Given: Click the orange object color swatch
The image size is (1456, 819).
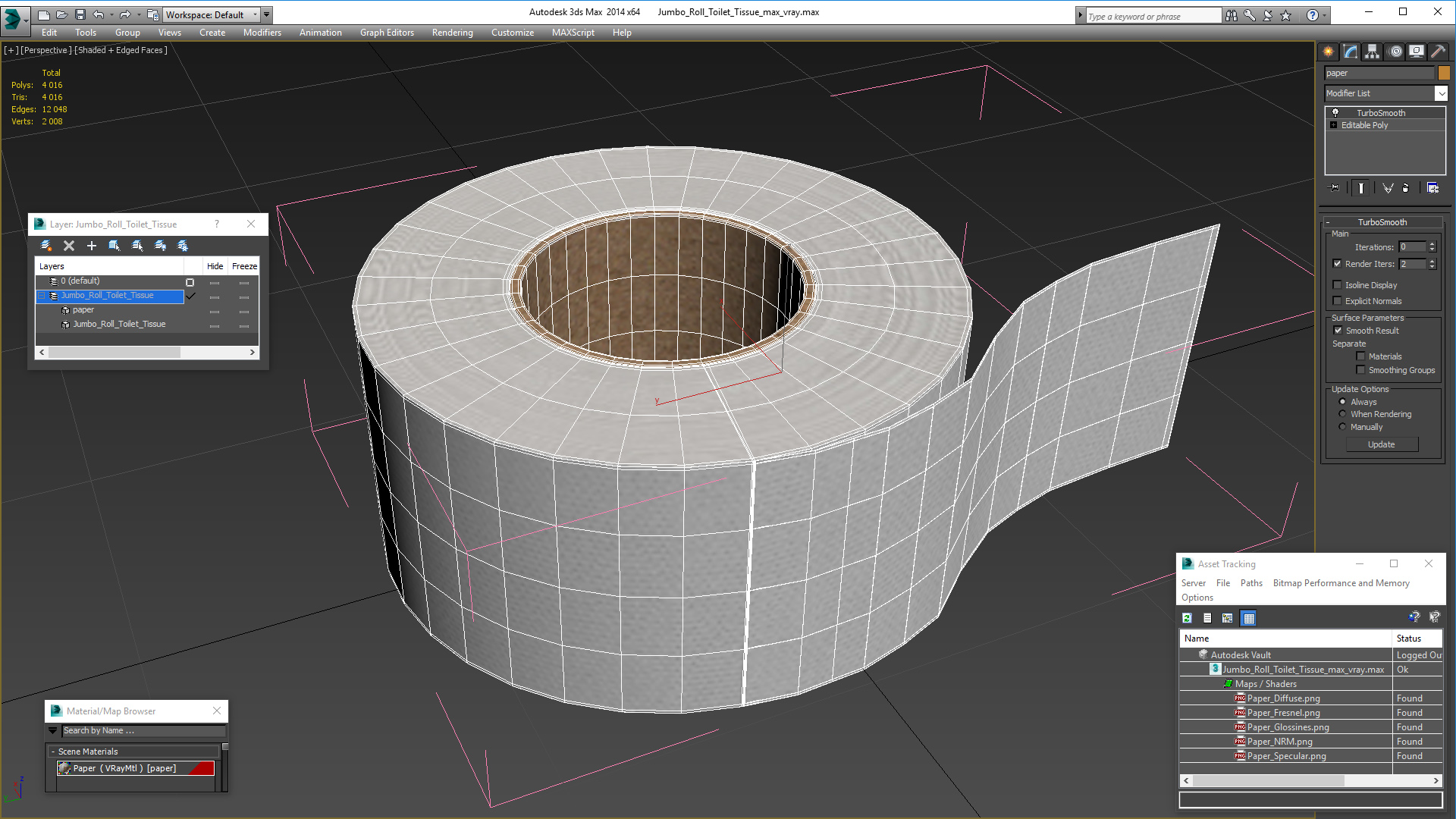Looking at the screenshot, I should tap(1444, 73).
